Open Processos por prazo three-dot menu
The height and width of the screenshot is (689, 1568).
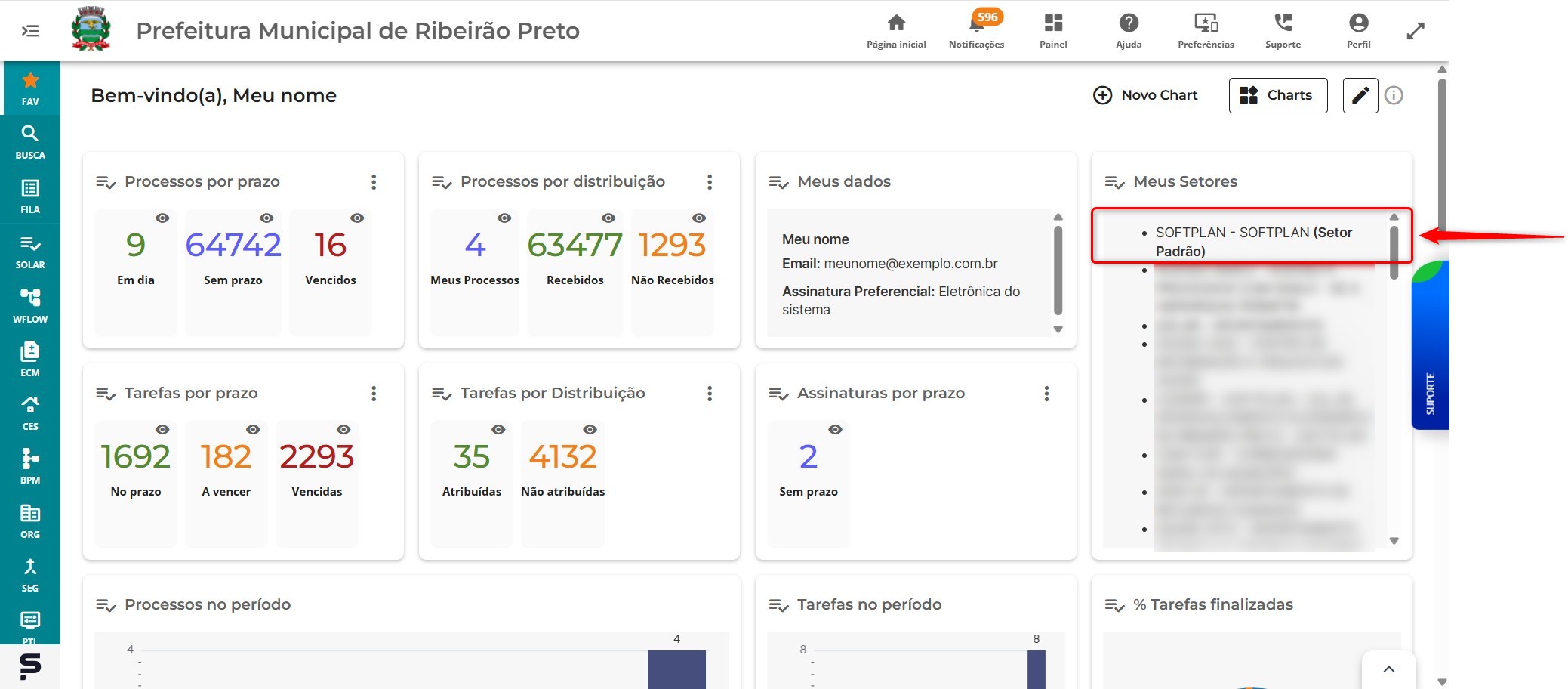pos(374,181)
